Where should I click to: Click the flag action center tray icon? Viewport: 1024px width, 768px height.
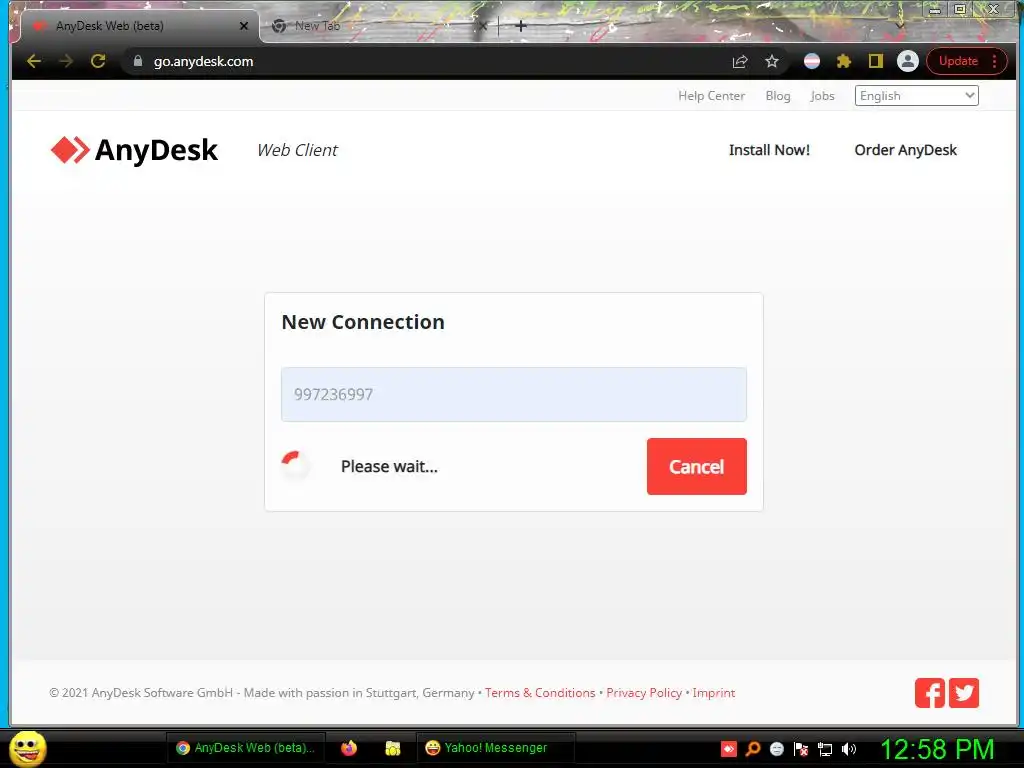tap(801, 749)
